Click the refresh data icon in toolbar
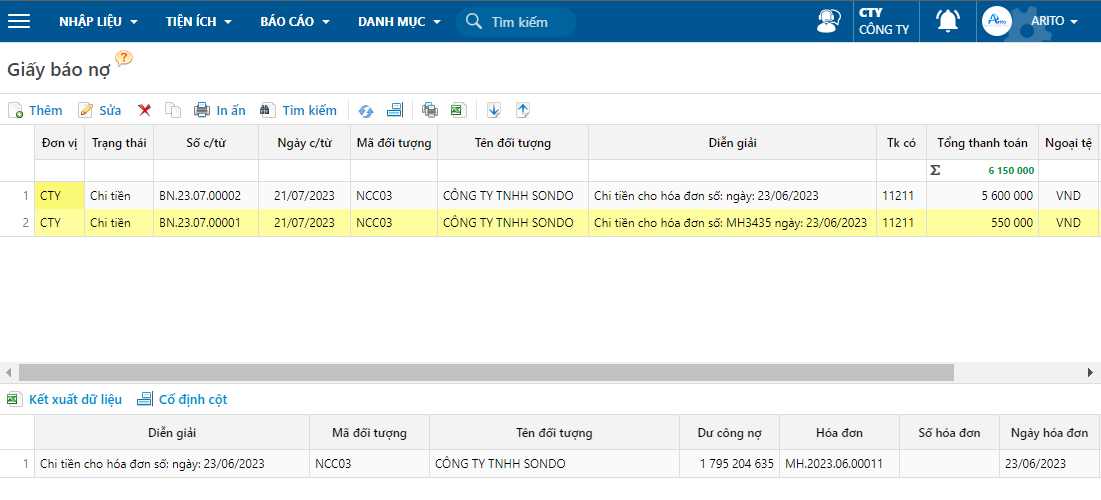 click(x=366, y=110)
